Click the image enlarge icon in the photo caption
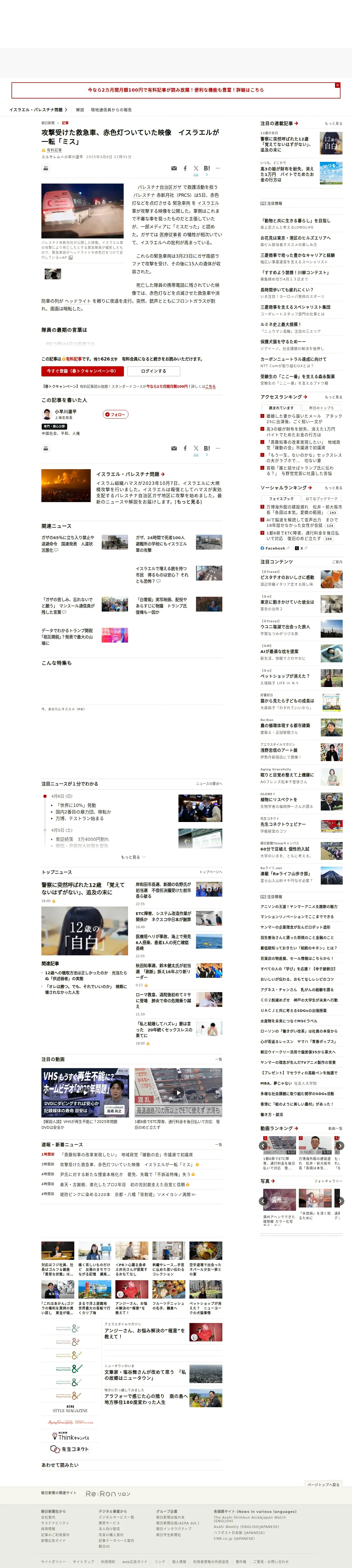Screen dimensions: 352x1568 click(x=70, y=257)
